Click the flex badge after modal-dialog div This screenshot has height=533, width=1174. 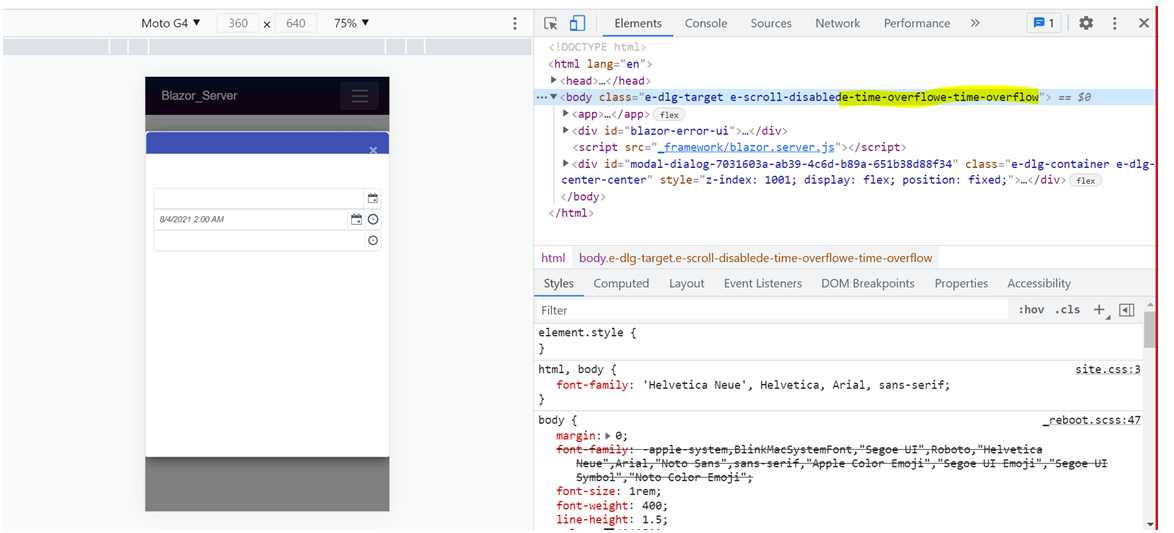point(1086,180)
